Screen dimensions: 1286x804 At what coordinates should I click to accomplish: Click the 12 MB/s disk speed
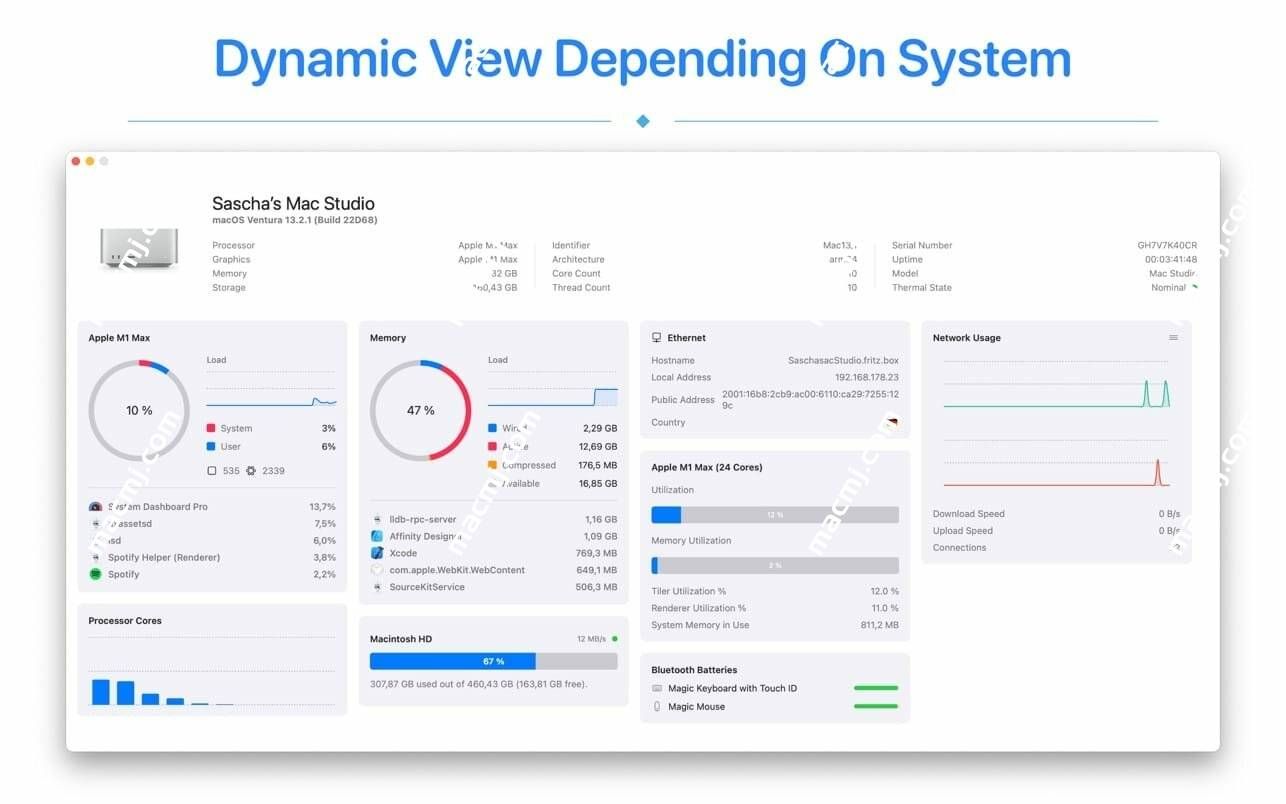click(591, 639)
